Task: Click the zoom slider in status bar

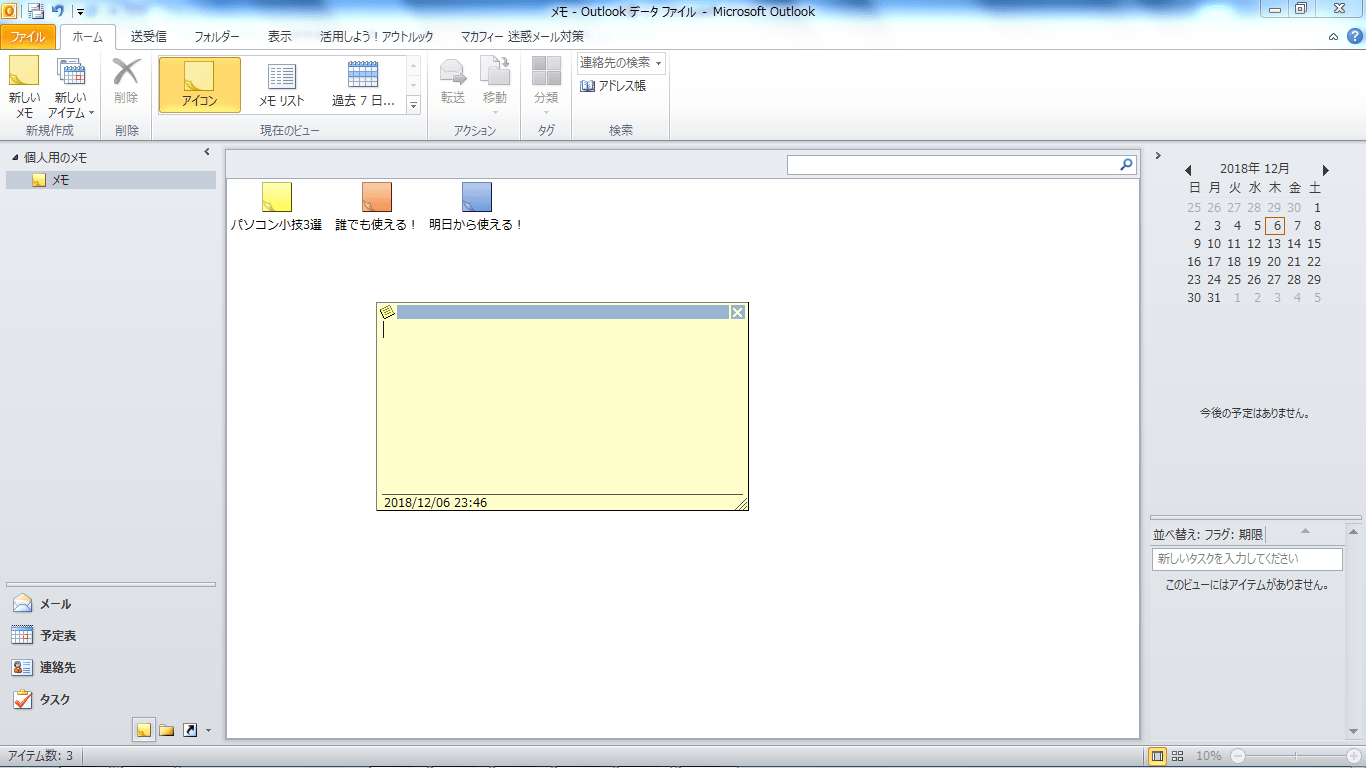Action: 1296,756
